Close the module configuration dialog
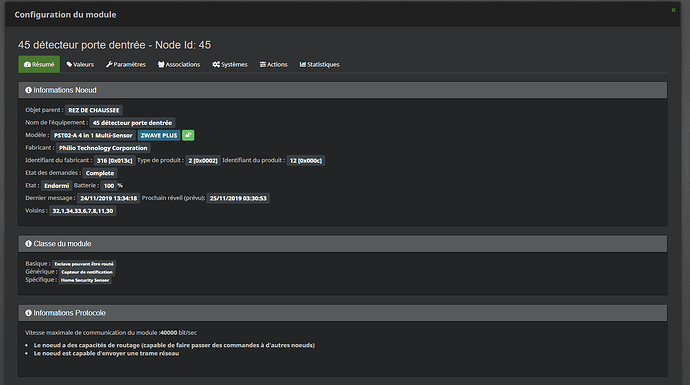 click(673, 10)
